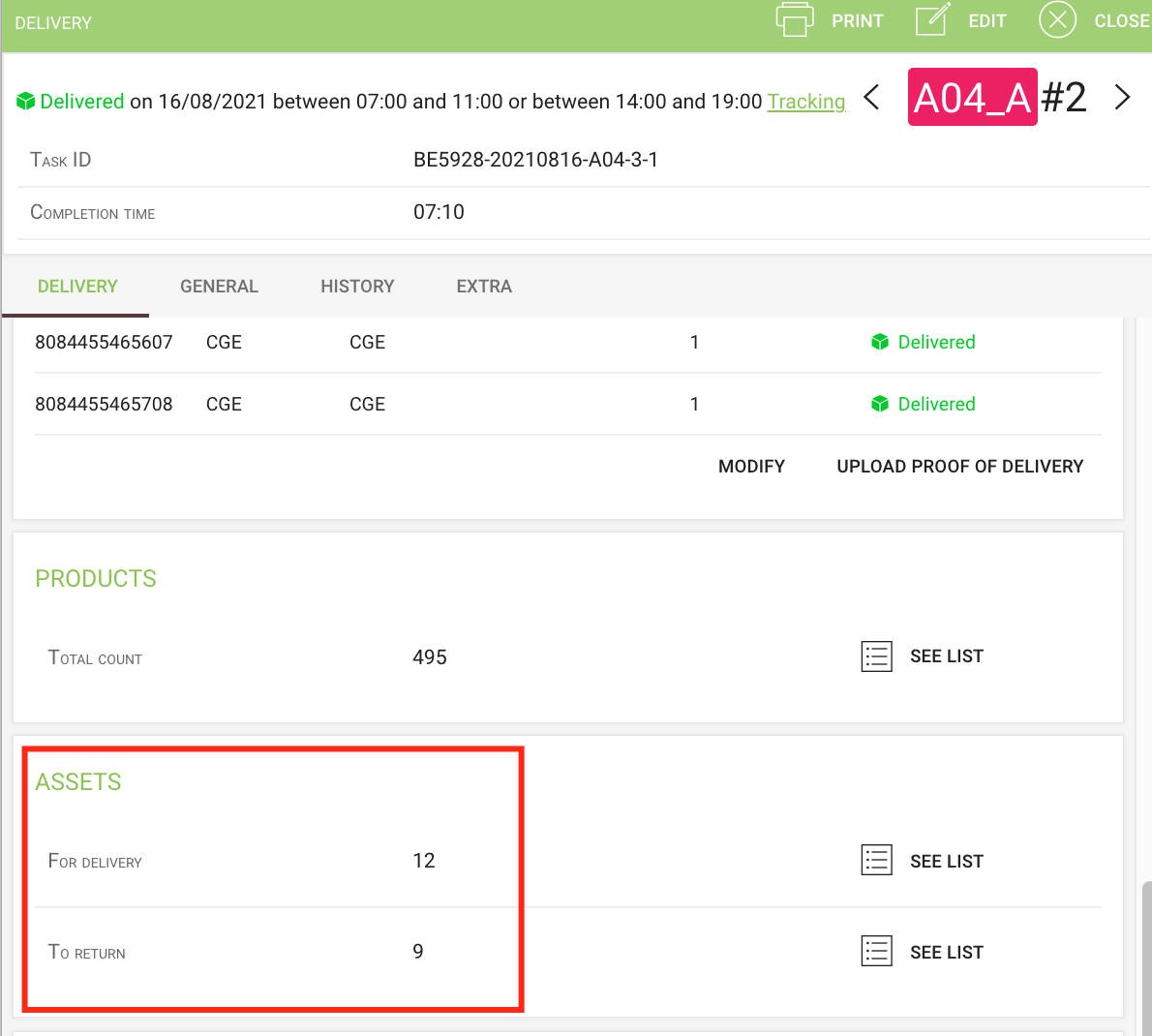The width and height of the screenshot is (1152, 1036).
Task: Select parcel 8084455465607
Action: (x=104, y=343)
